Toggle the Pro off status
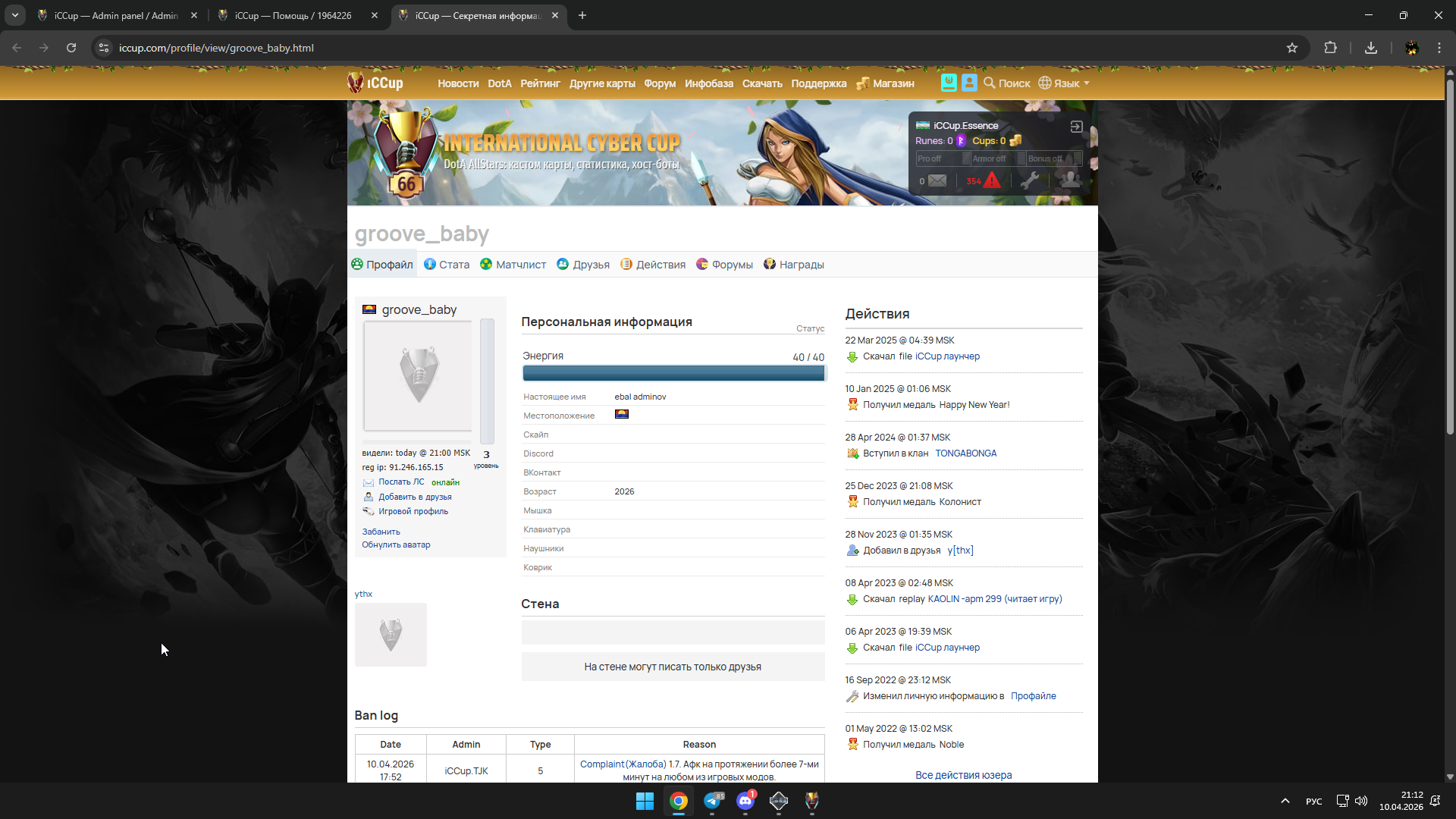 click(x=942, y=158)
